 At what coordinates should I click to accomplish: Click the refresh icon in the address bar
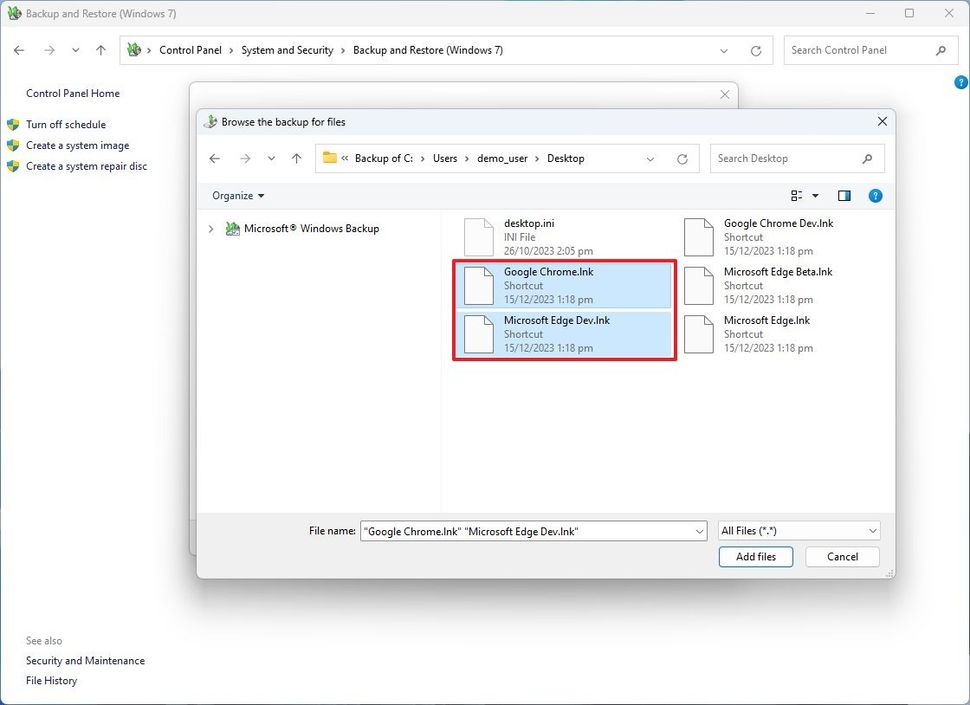coord(682,158)
